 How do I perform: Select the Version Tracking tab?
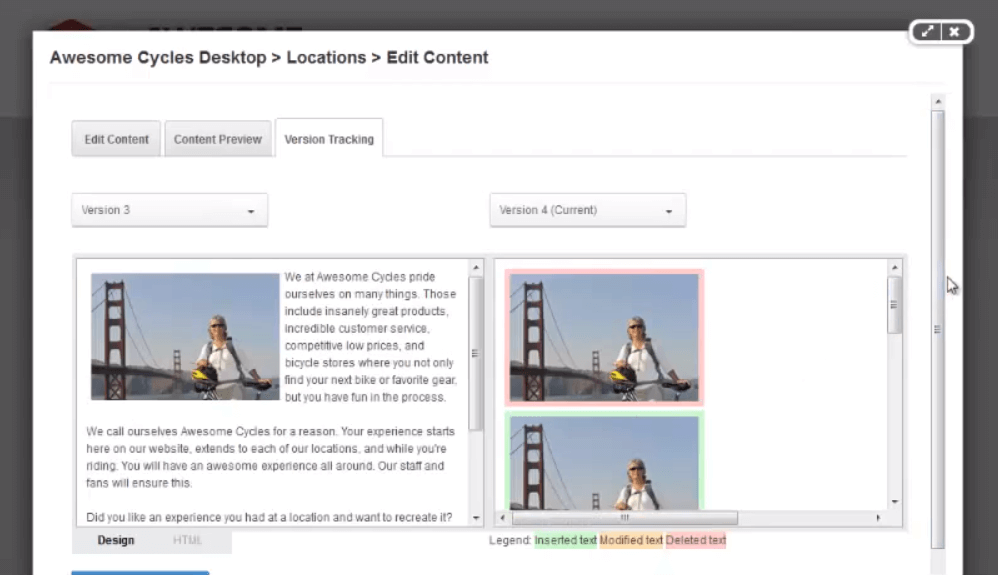pos(329,139)
